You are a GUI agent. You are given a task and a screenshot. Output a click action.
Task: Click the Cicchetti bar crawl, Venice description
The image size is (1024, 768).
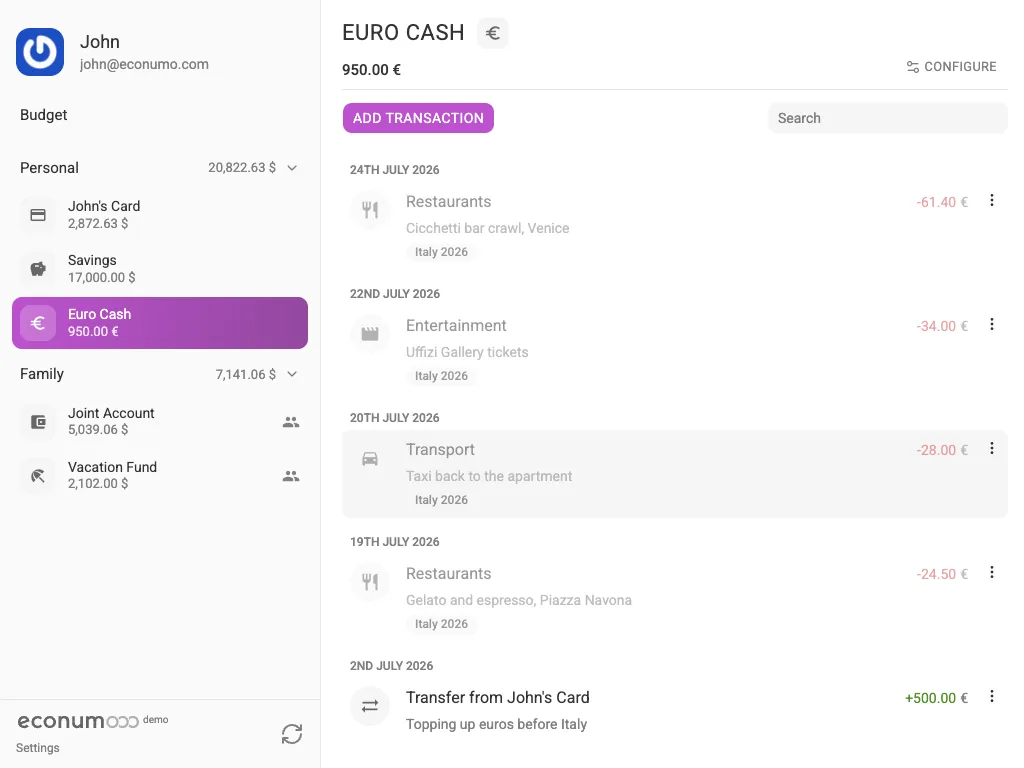(487, 228)
